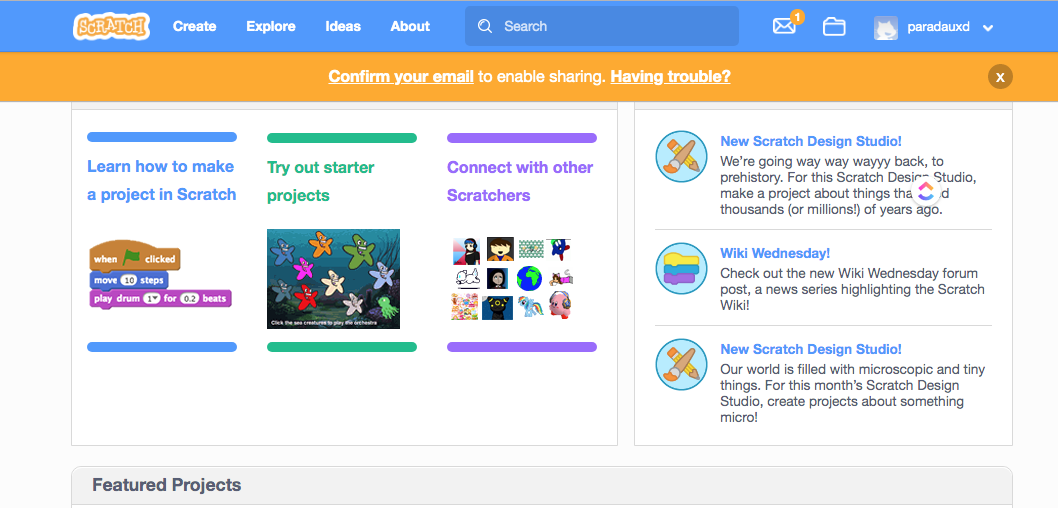The height and width of the screenshot is (508, 1058).
Task: Open the Explore menu item
Action: click(271, 26)
